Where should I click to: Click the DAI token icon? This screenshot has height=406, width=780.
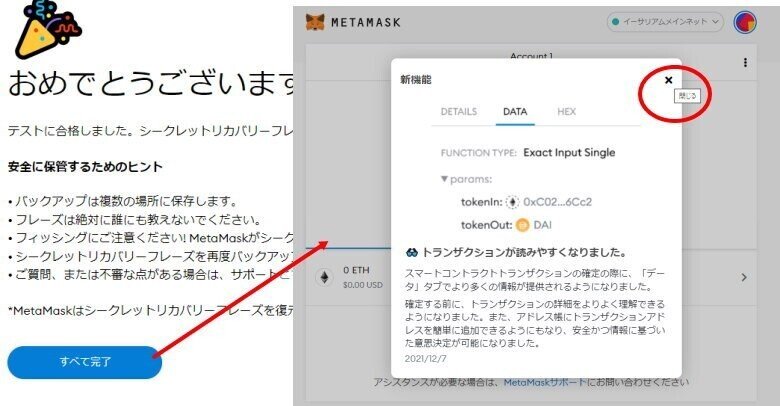522,225
